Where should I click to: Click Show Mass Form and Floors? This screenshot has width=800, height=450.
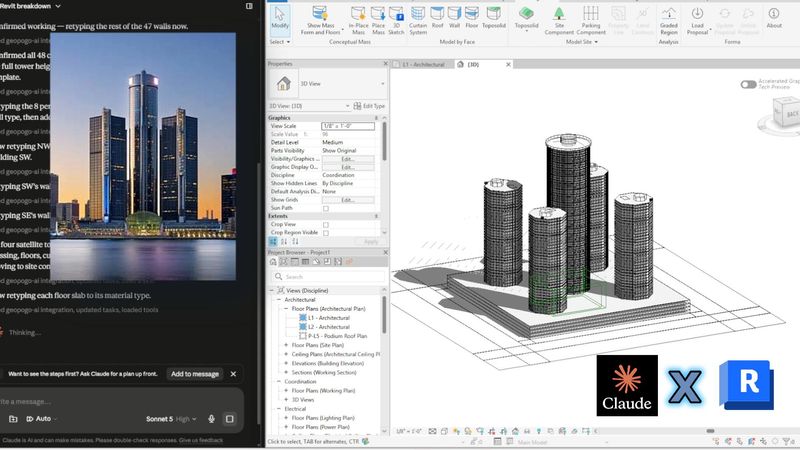[x=320, y=20]
